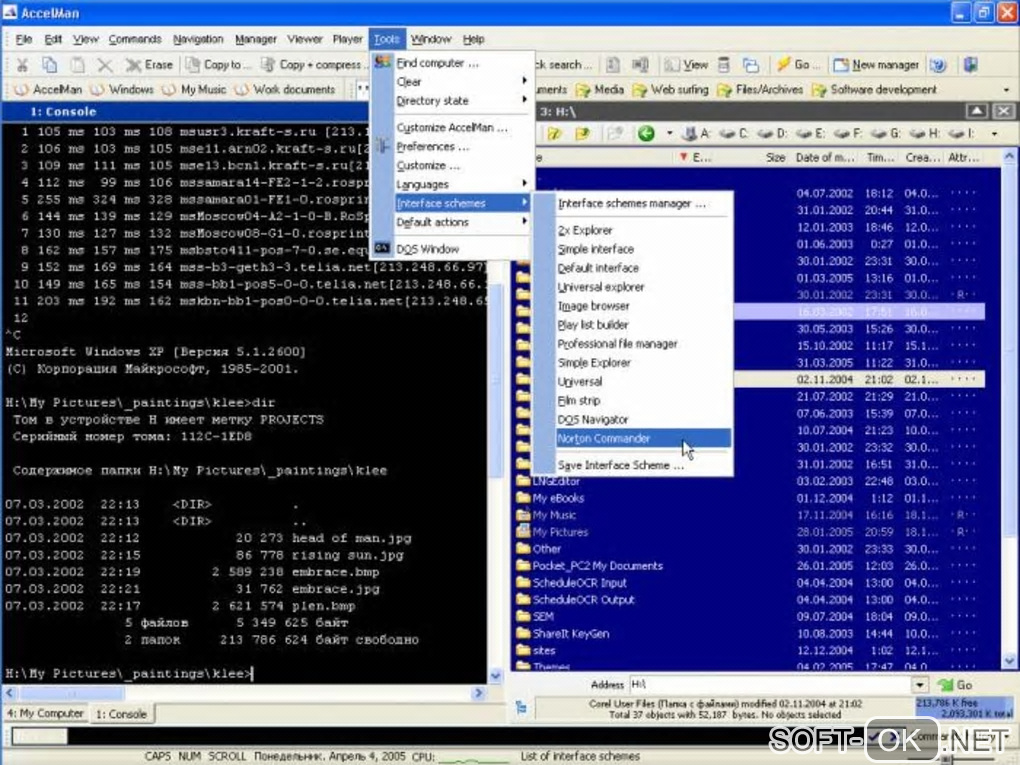The height and width of the screenshot is (765, 1020).
Task: Click the help question-mark toolbar icon
Action: click(x=937, y=64)
